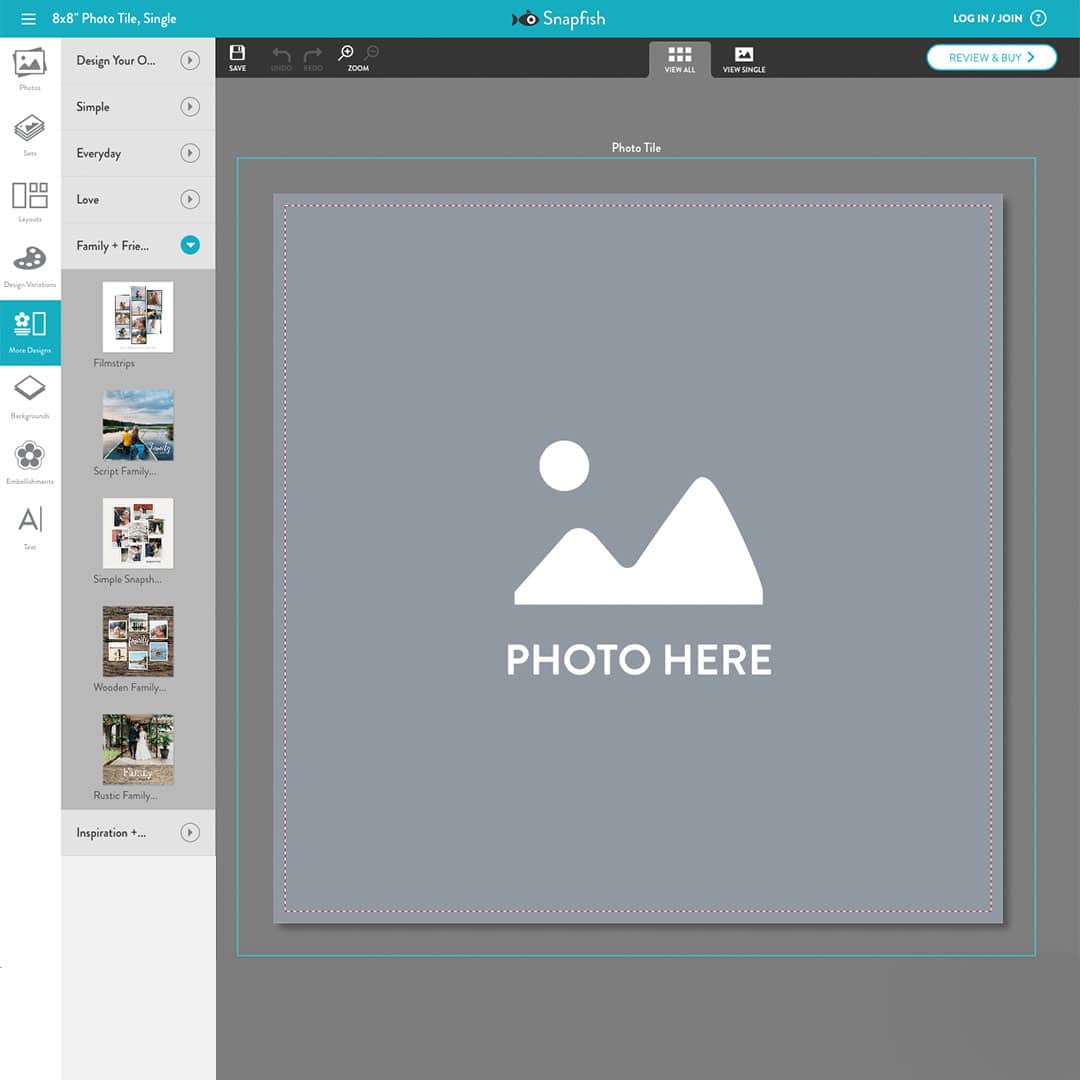Open the help question mark icon

pyautogui.click(x=1038, y=19)
